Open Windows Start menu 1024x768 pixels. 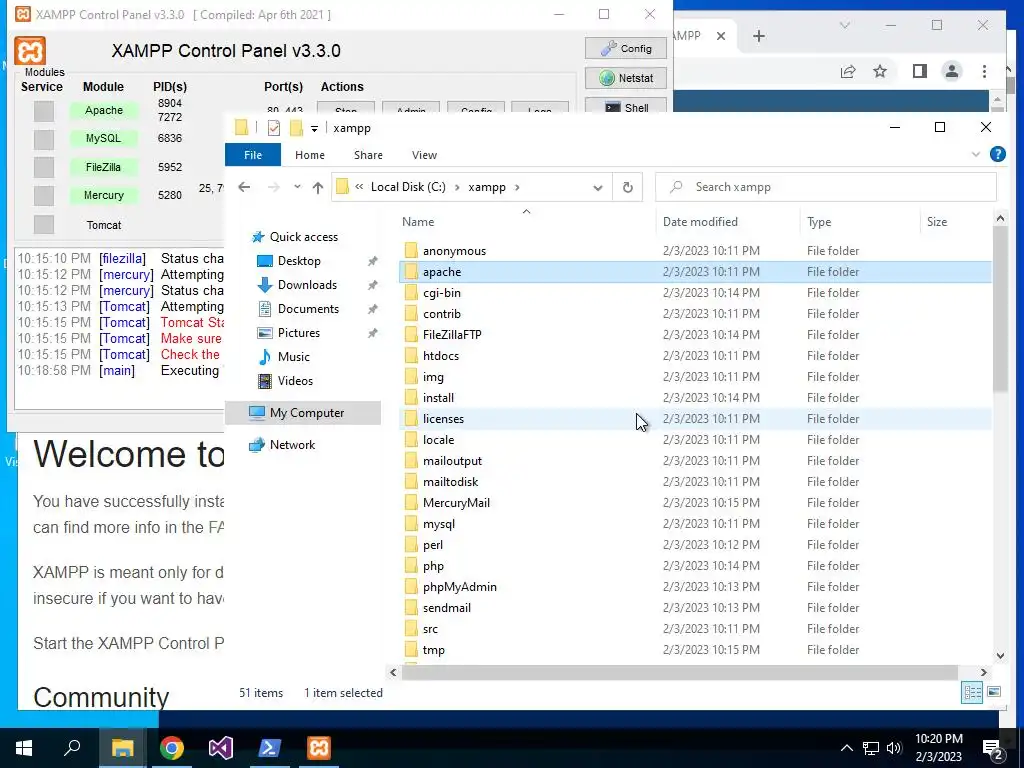24,748
